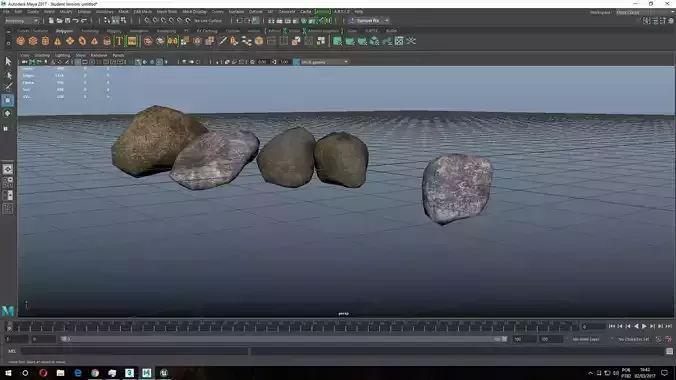
Task: Go to start of playback range
Action: [612, 327]
